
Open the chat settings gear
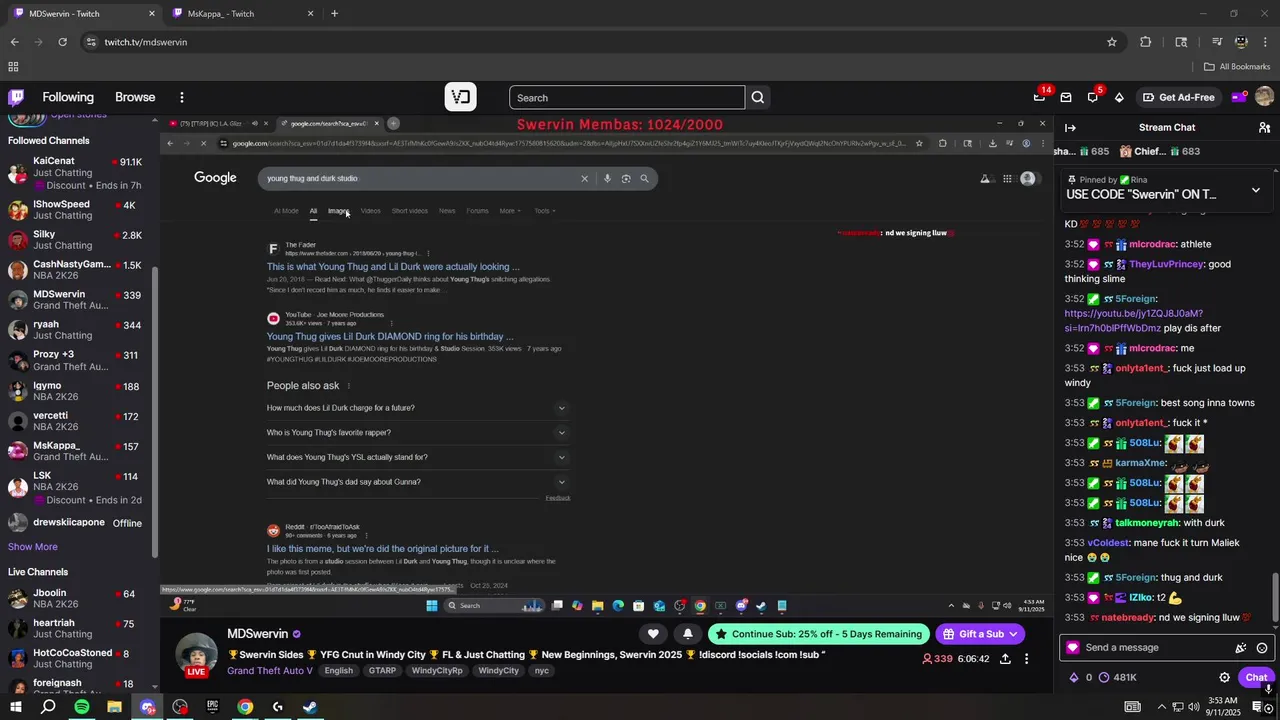(x=1224, y=677)
